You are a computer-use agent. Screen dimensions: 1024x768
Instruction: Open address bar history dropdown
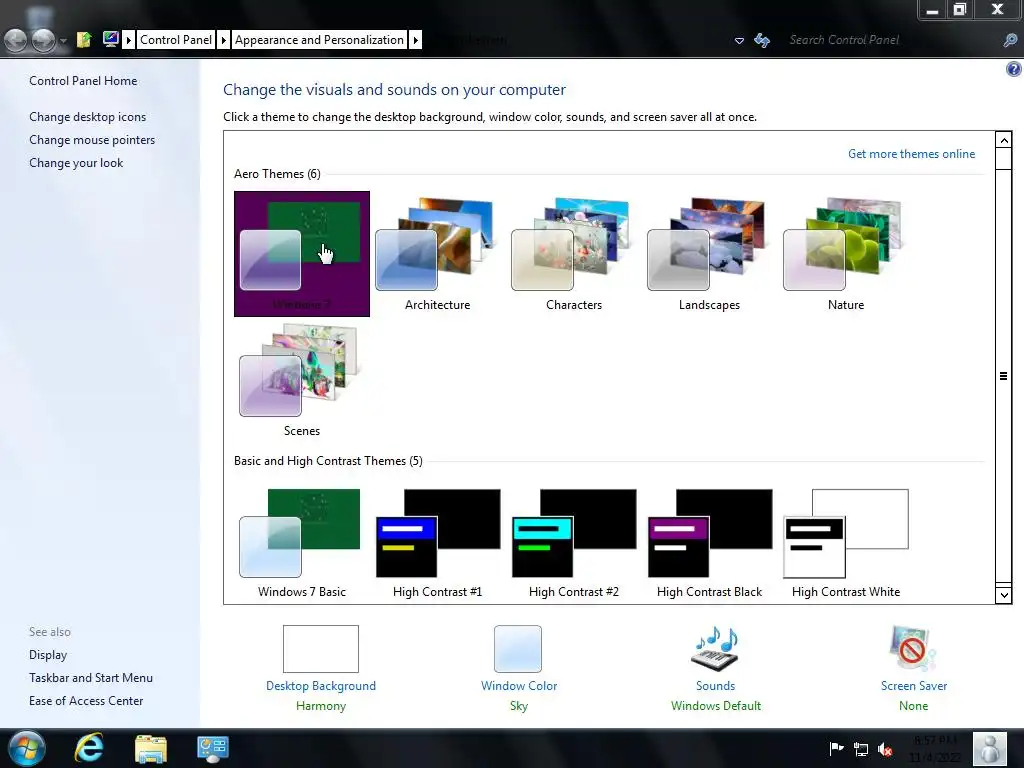739,40
